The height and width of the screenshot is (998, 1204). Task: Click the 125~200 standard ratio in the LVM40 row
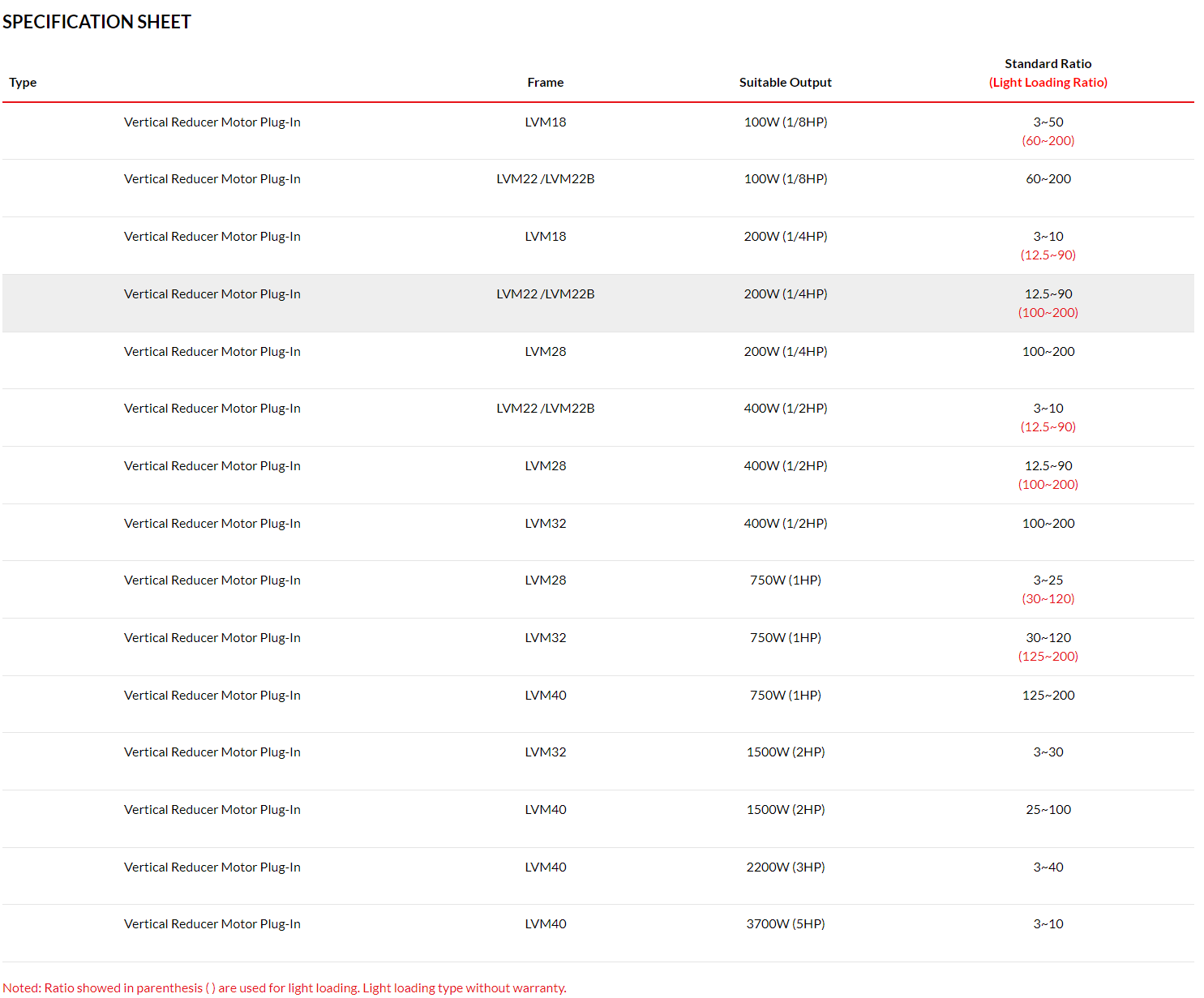[1048, 696]
